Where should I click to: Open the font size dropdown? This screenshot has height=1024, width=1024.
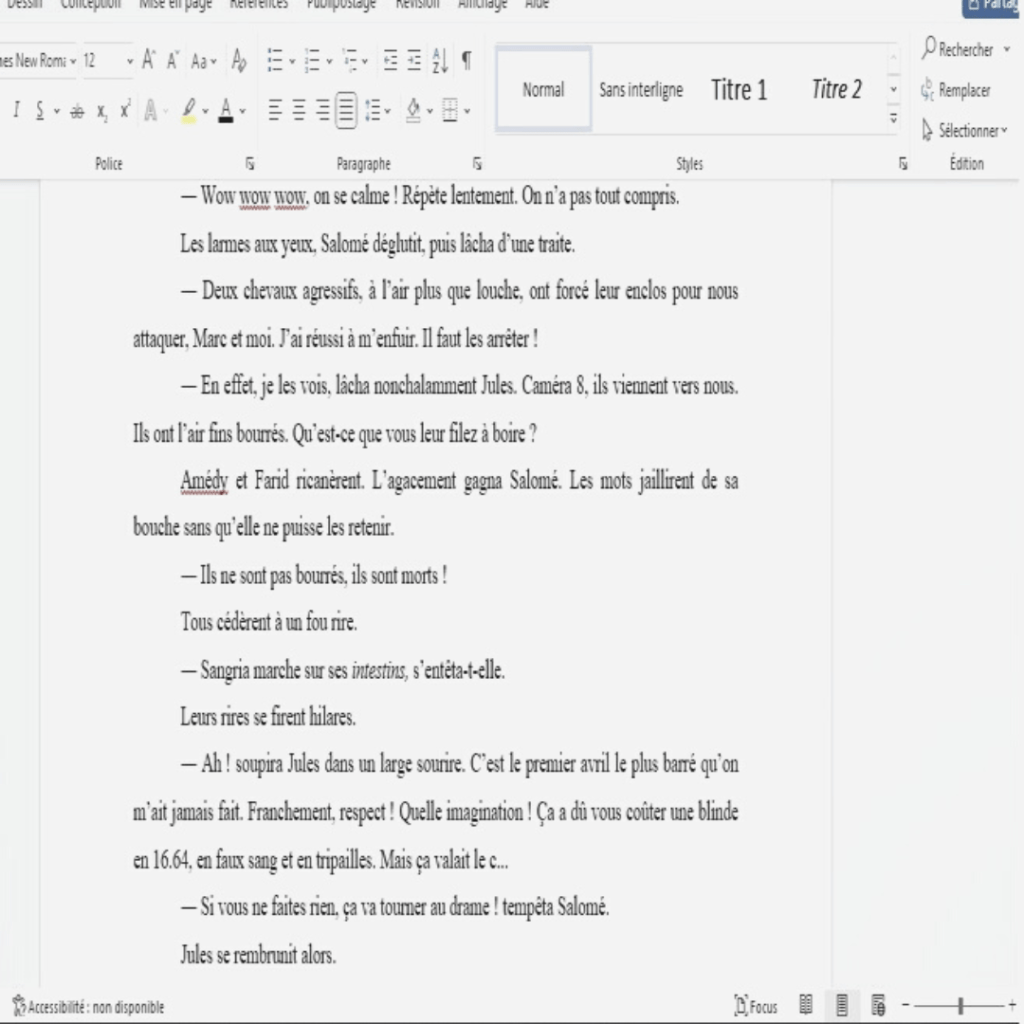[x=129, y=61]
